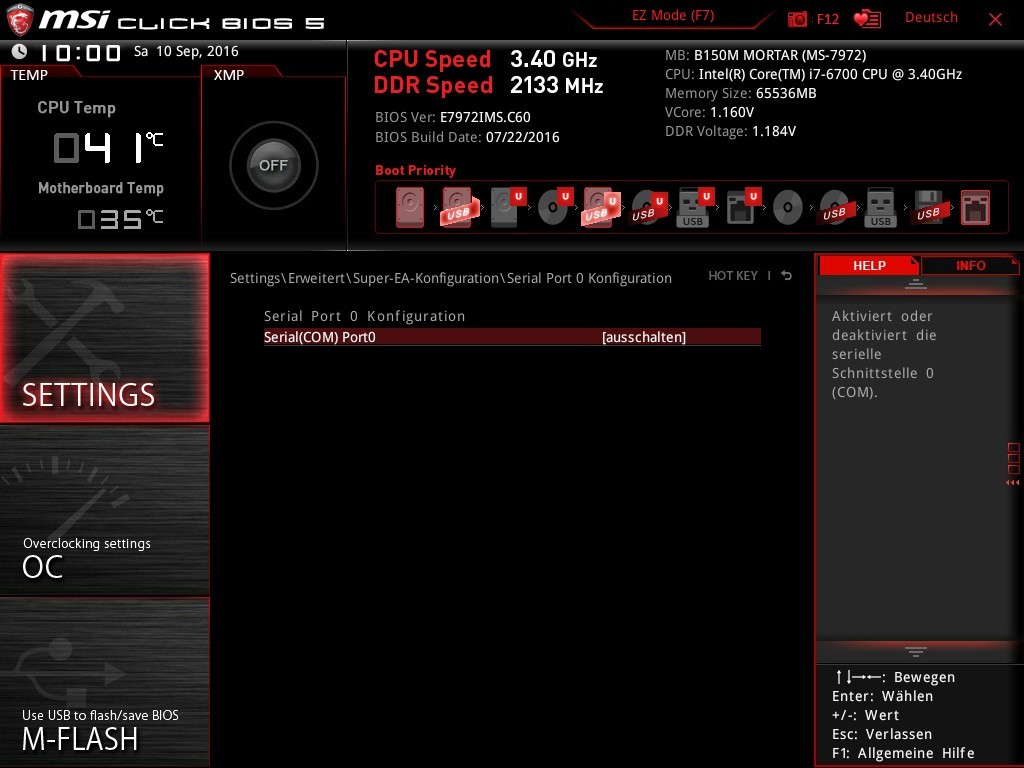Go back using the hot key return arrow
The image size is (1024, 768).
click(x=786, y=276)
